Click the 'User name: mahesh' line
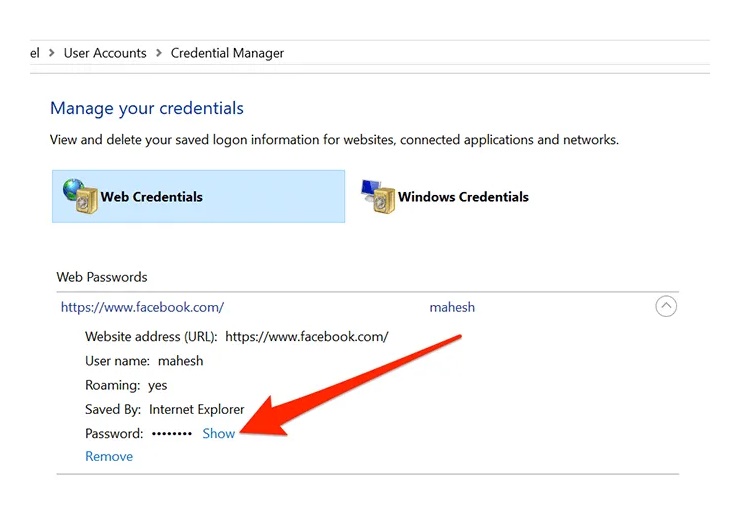The width and height of the screenshot is (747, 511). click(x=144, y=361)
